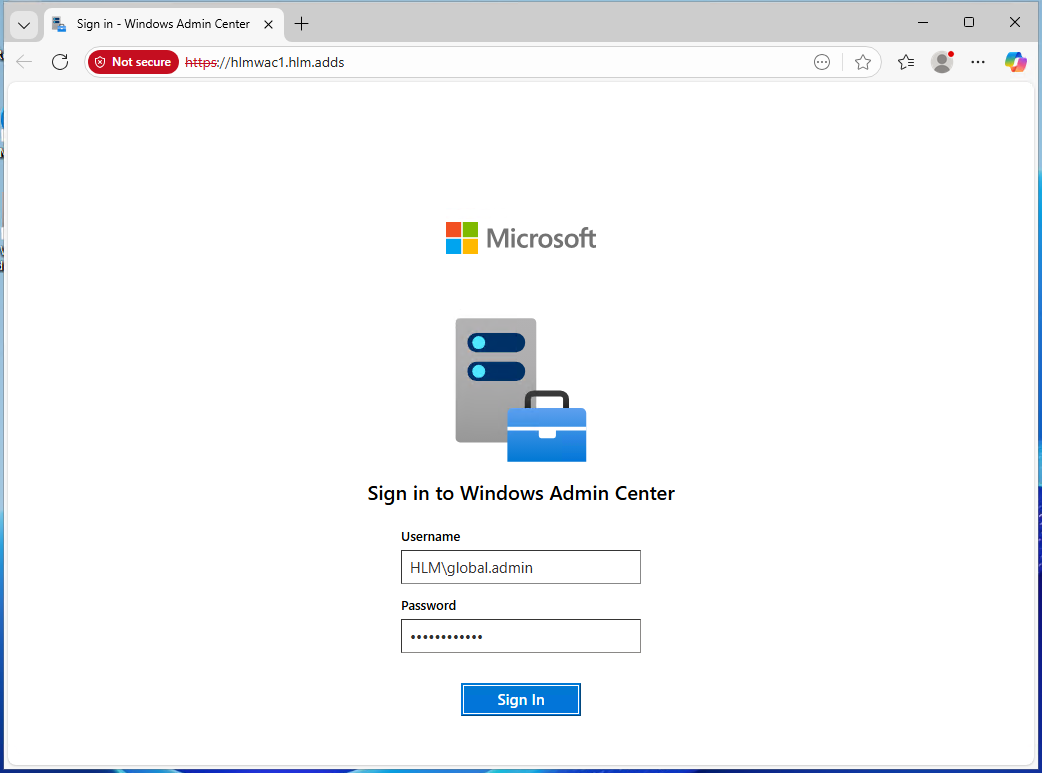The width and height of the screenshot is (1042, 773).
Task: Expand the tab actions chevron menu
Action: pyautogui.click(x=24, y=24)
